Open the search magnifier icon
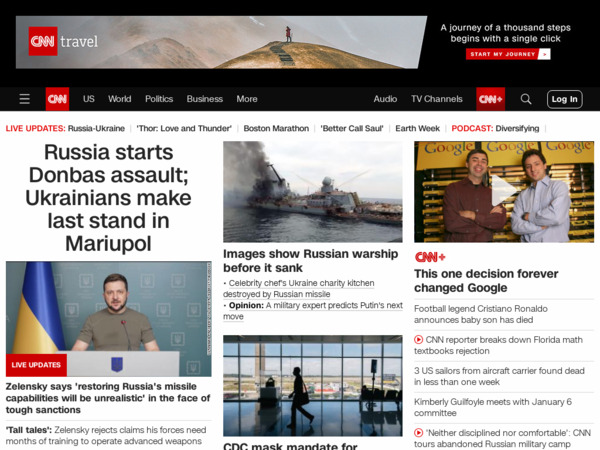 [x=526, y=99]
